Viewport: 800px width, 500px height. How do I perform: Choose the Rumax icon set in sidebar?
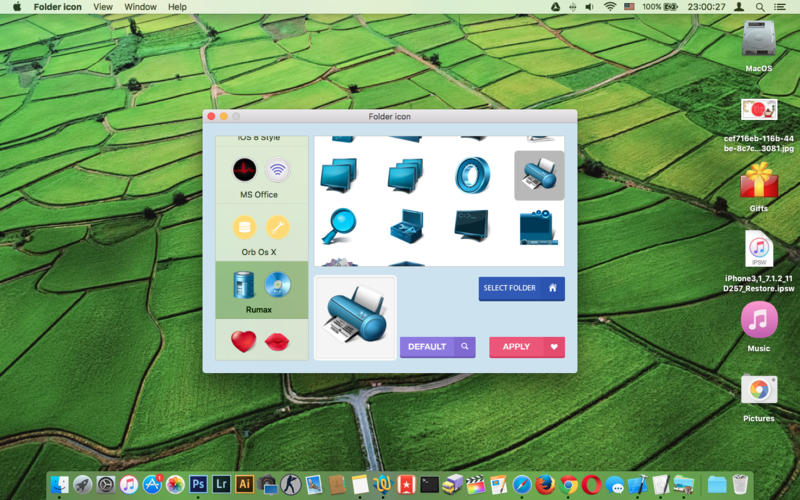[x=261, y=290]
